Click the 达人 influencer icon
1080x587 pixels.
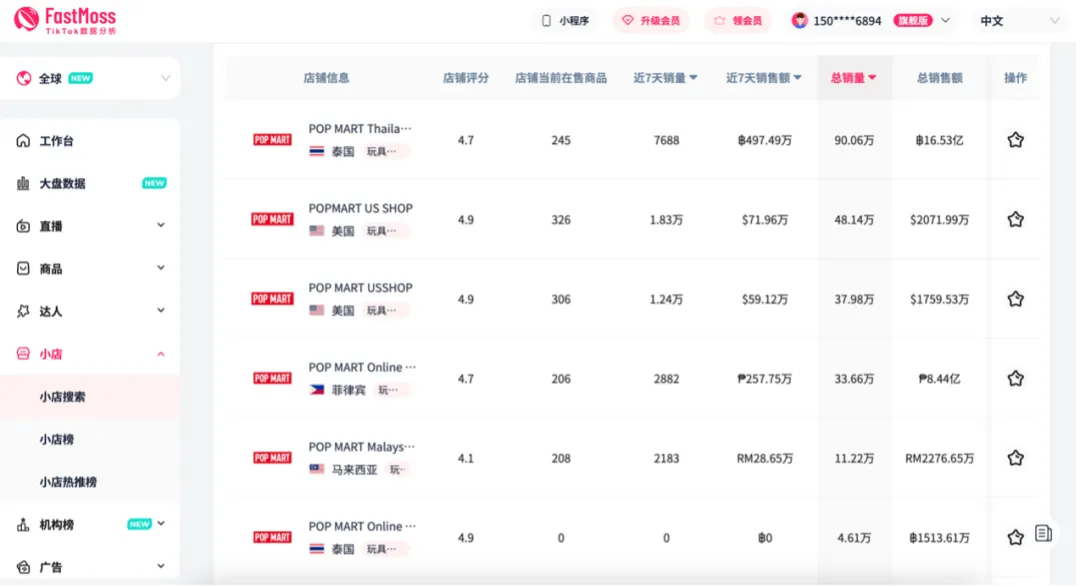click(x=23, y=311)
